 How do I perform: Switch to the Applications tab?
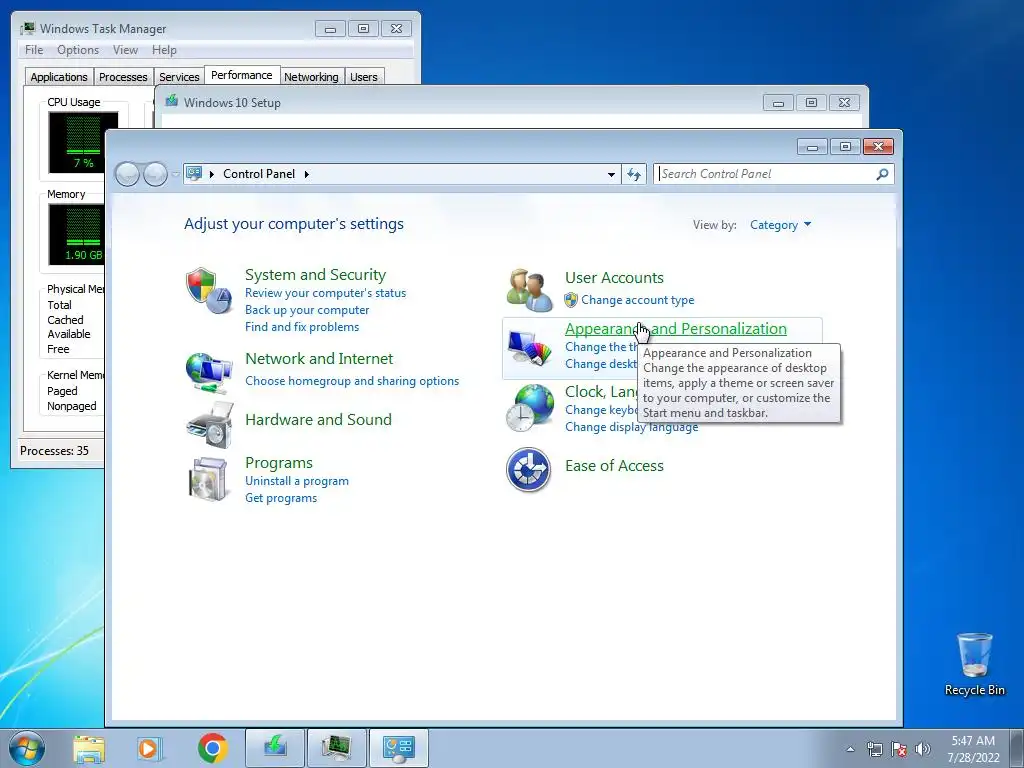[x=59, y=77]
